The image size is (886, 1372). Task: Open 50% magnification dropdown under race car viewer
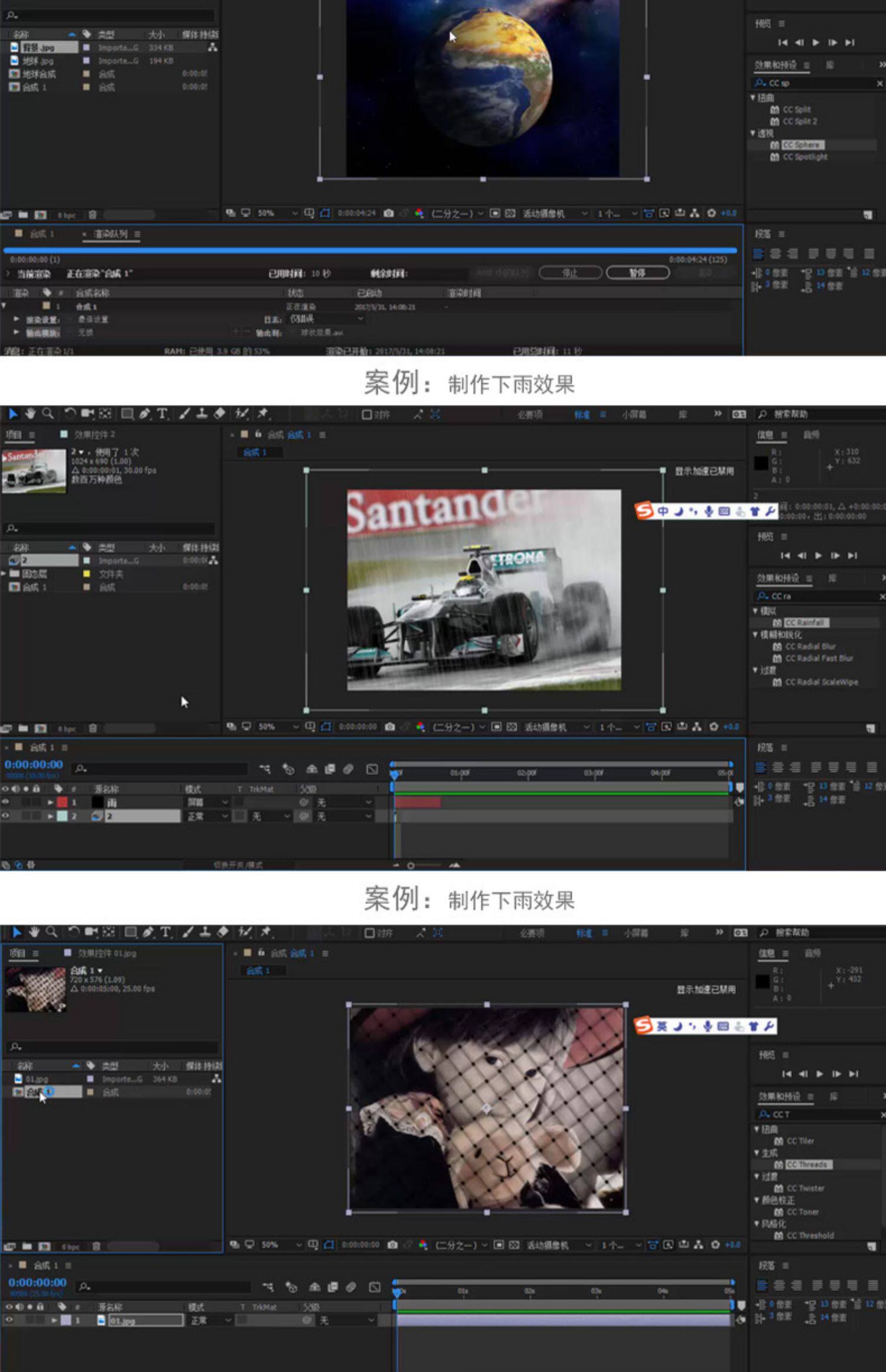[278, 727]
